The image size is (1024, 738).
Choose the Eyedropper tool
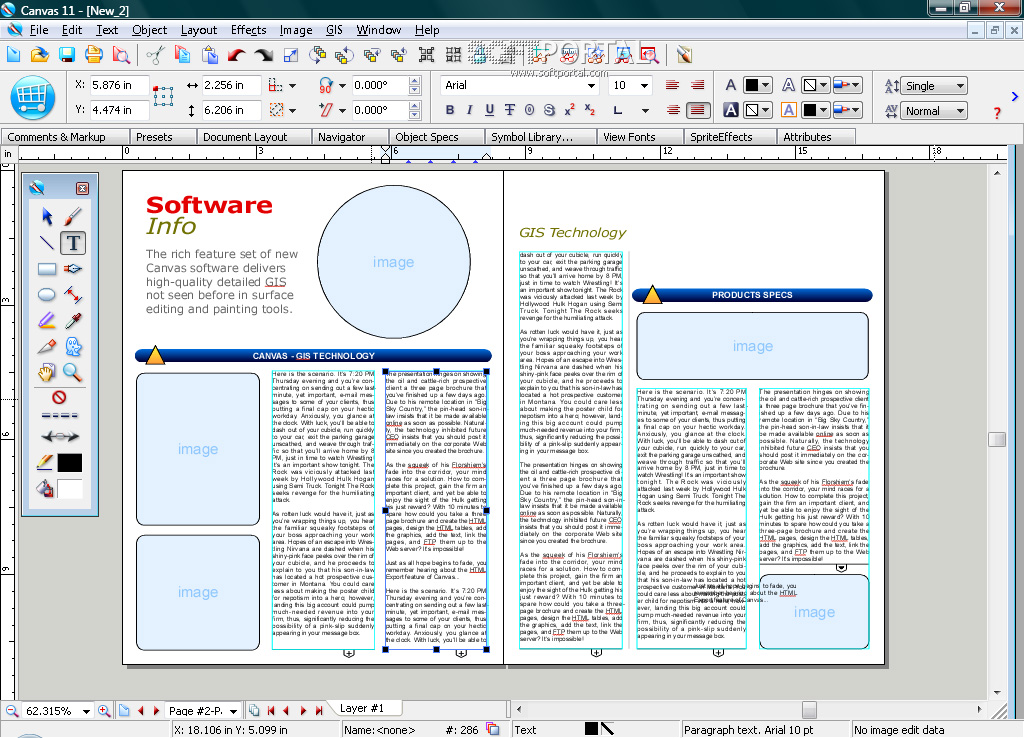point(73,321)
